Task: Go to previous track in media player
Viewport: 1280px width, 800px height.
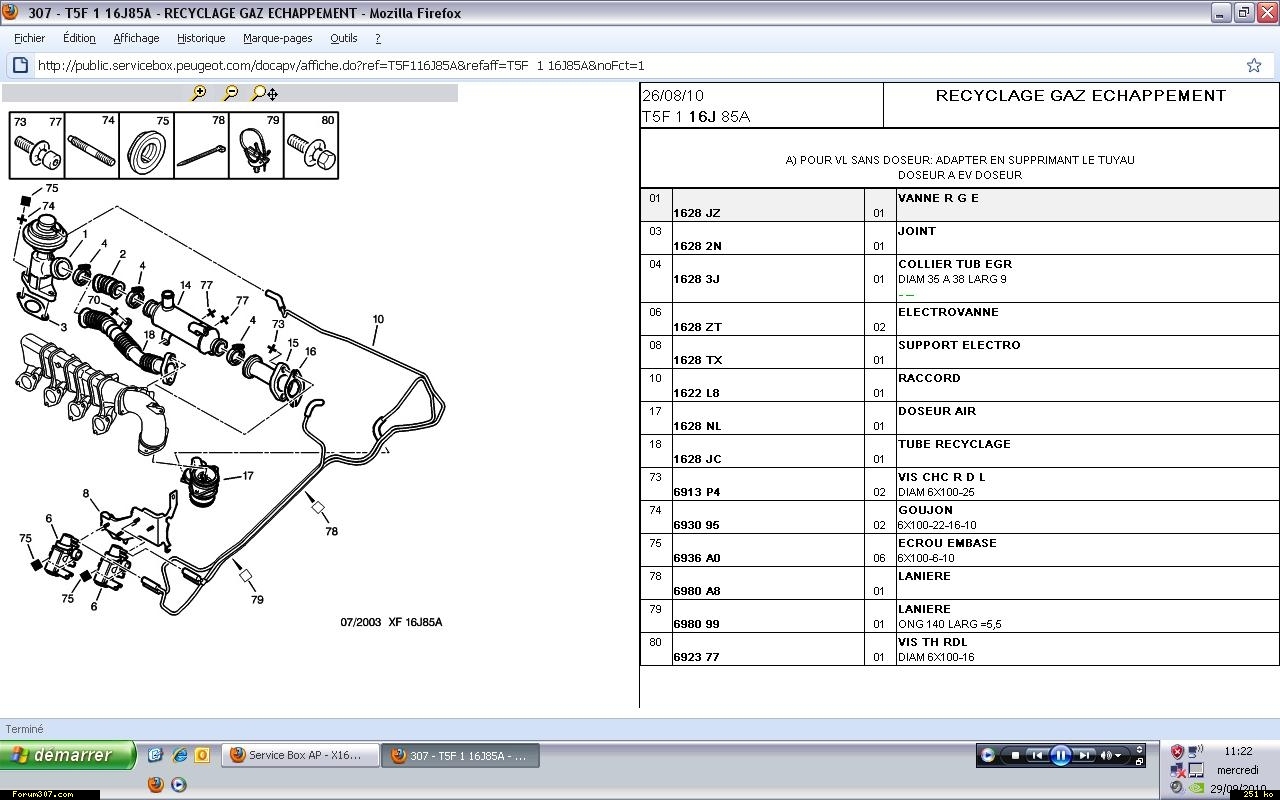Action: tap(1038, 755)
